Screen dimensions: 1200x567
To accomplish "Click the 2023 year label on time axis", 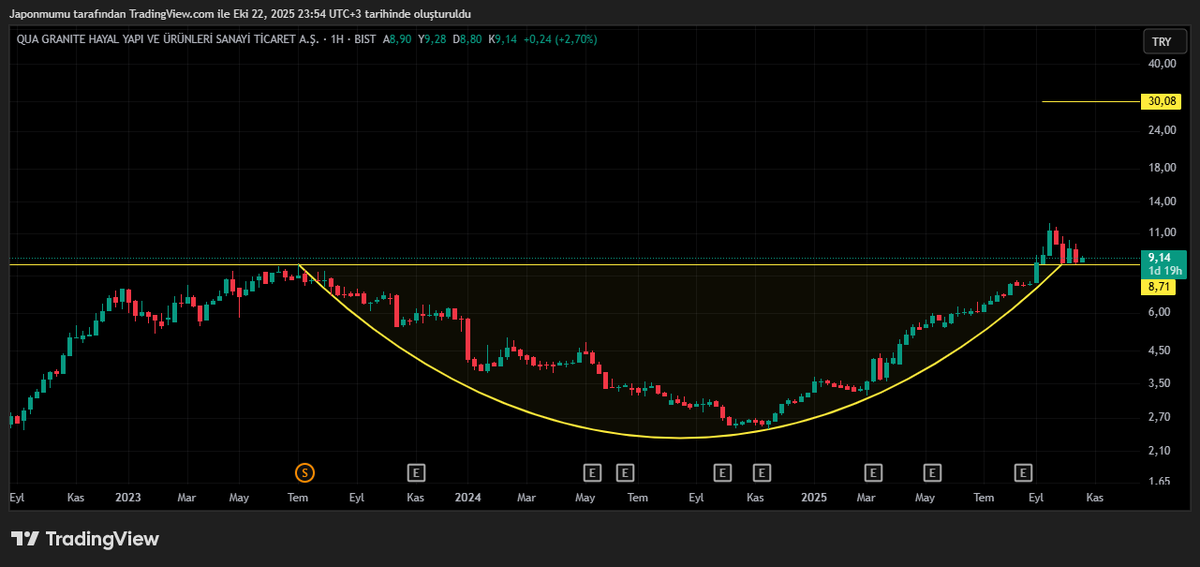I will pyautogui.click(x=128, y=497).
